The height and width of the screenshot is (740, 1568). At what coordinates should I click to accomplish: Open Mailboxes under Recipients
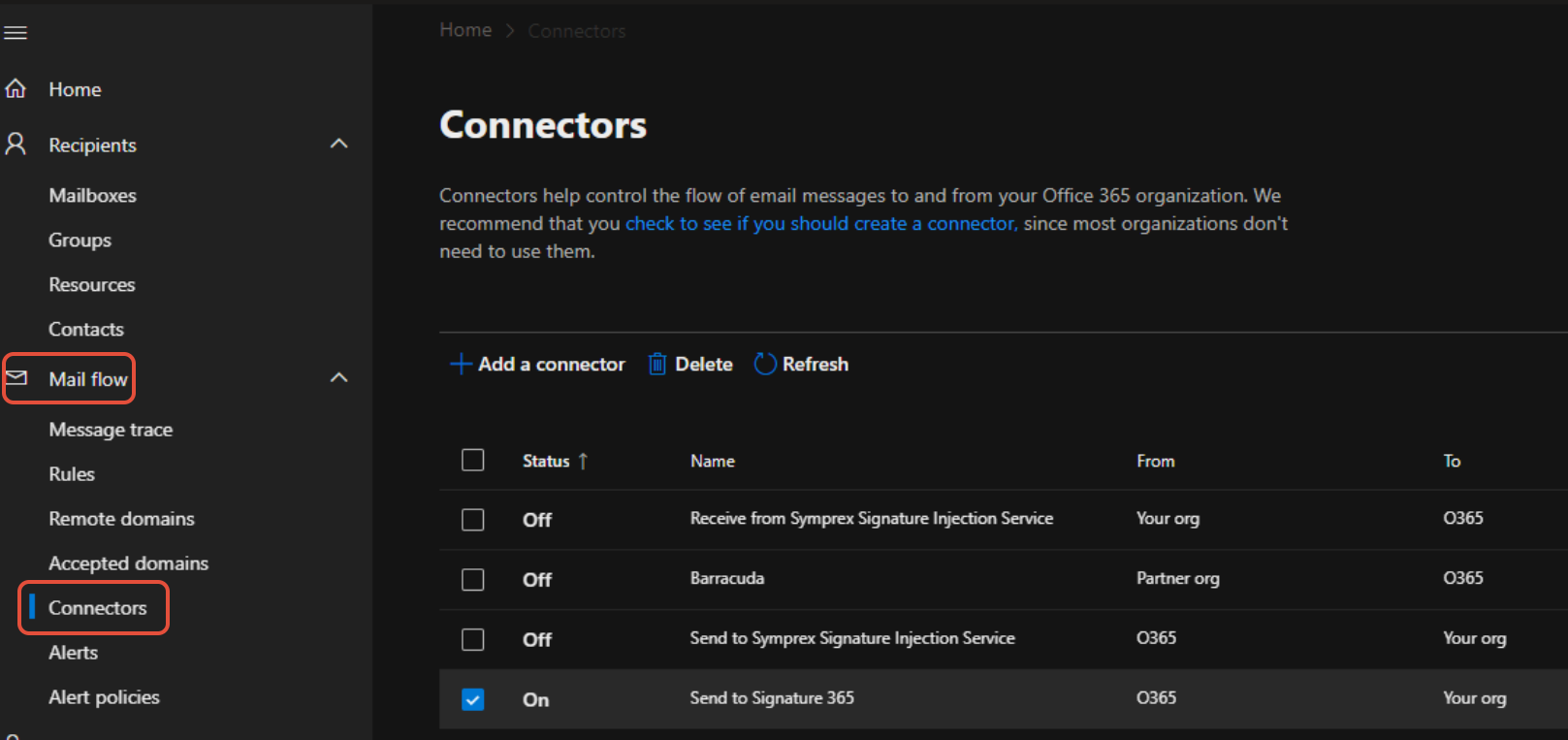point(93,195)
